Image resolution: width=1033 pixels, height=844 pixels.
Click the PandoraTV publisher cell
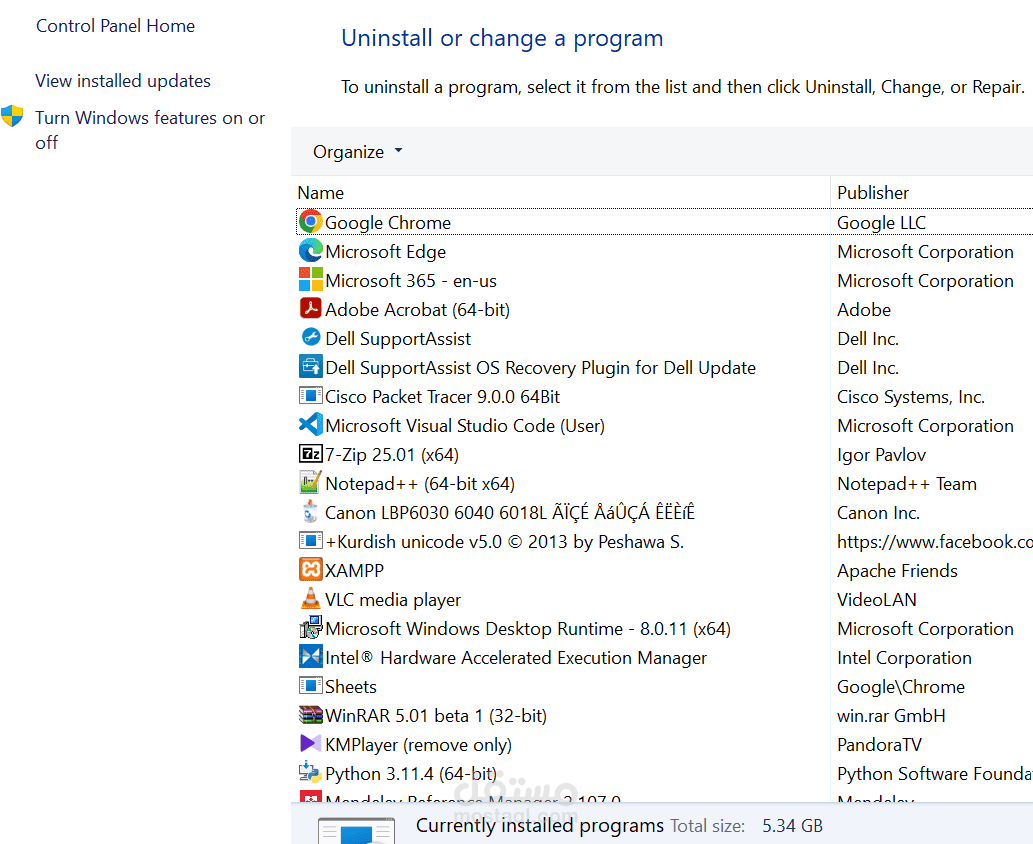[879, 745]
